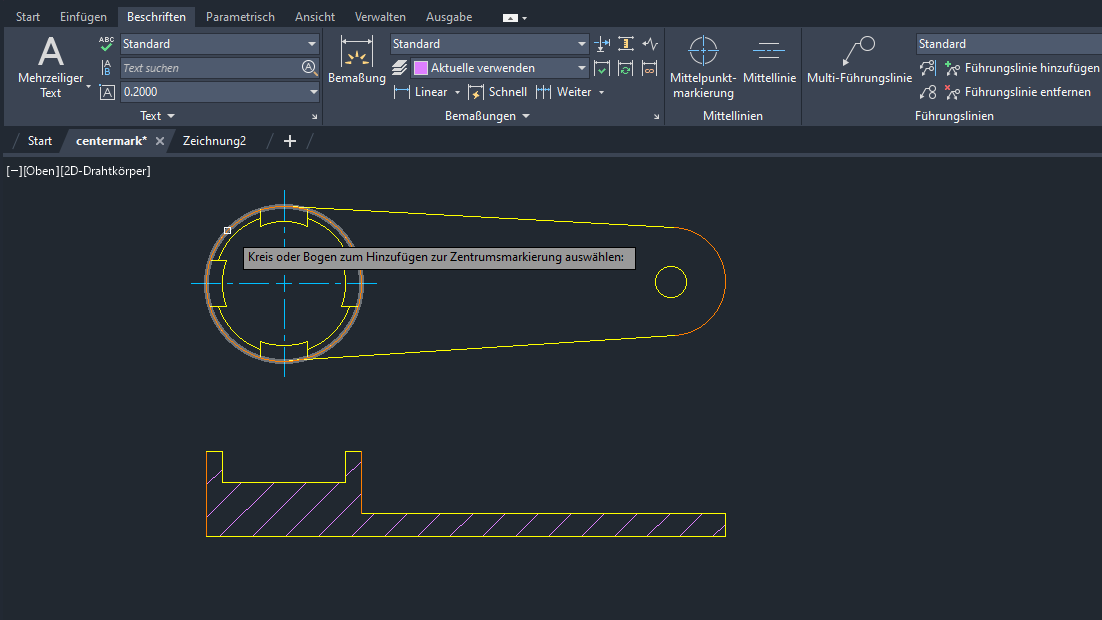Toggle ribbon display with the minimize button

pos(512,17)
